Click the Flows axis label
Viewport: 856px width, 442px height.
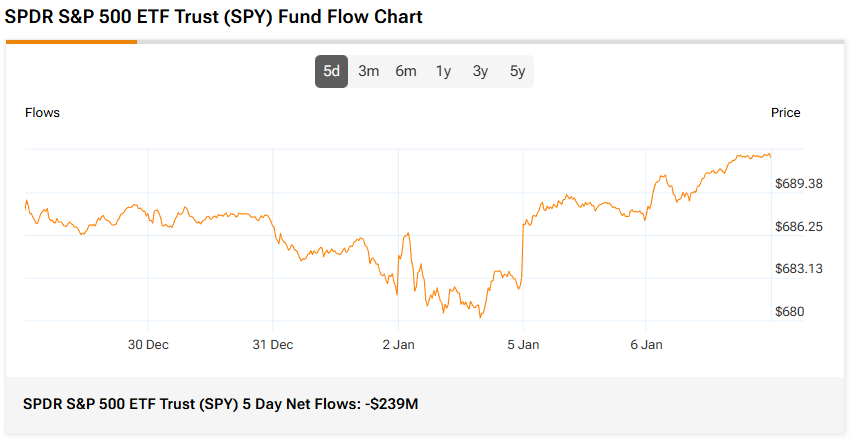pos(42,113)
